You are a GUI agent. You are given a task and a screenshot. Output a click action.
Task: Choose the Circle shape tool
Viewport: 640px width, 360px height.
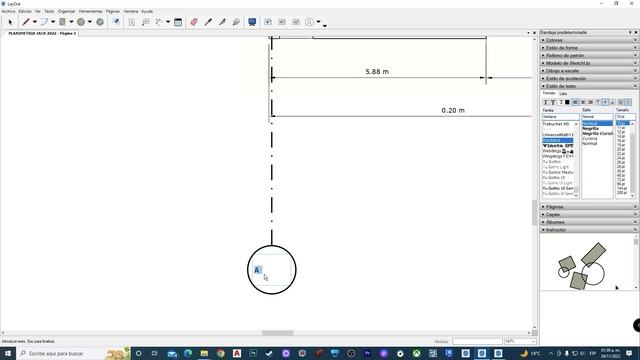coord(81,22)
